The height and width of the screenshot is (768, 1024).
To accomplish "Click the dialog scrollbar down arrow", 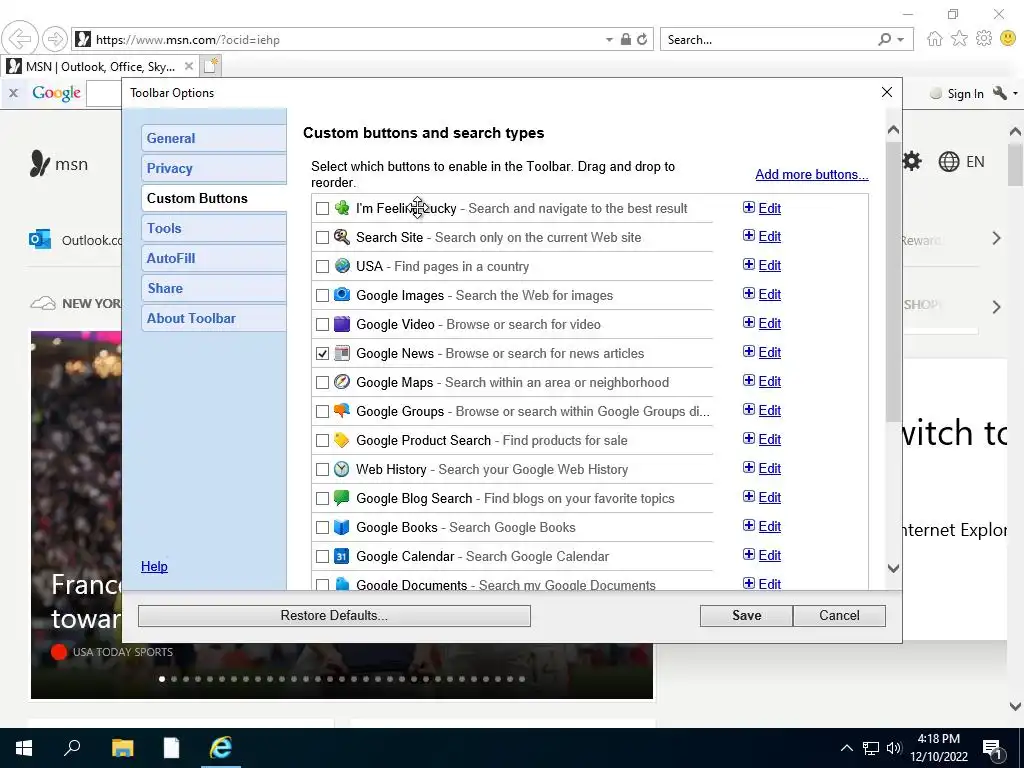I will tap(893, 568).
